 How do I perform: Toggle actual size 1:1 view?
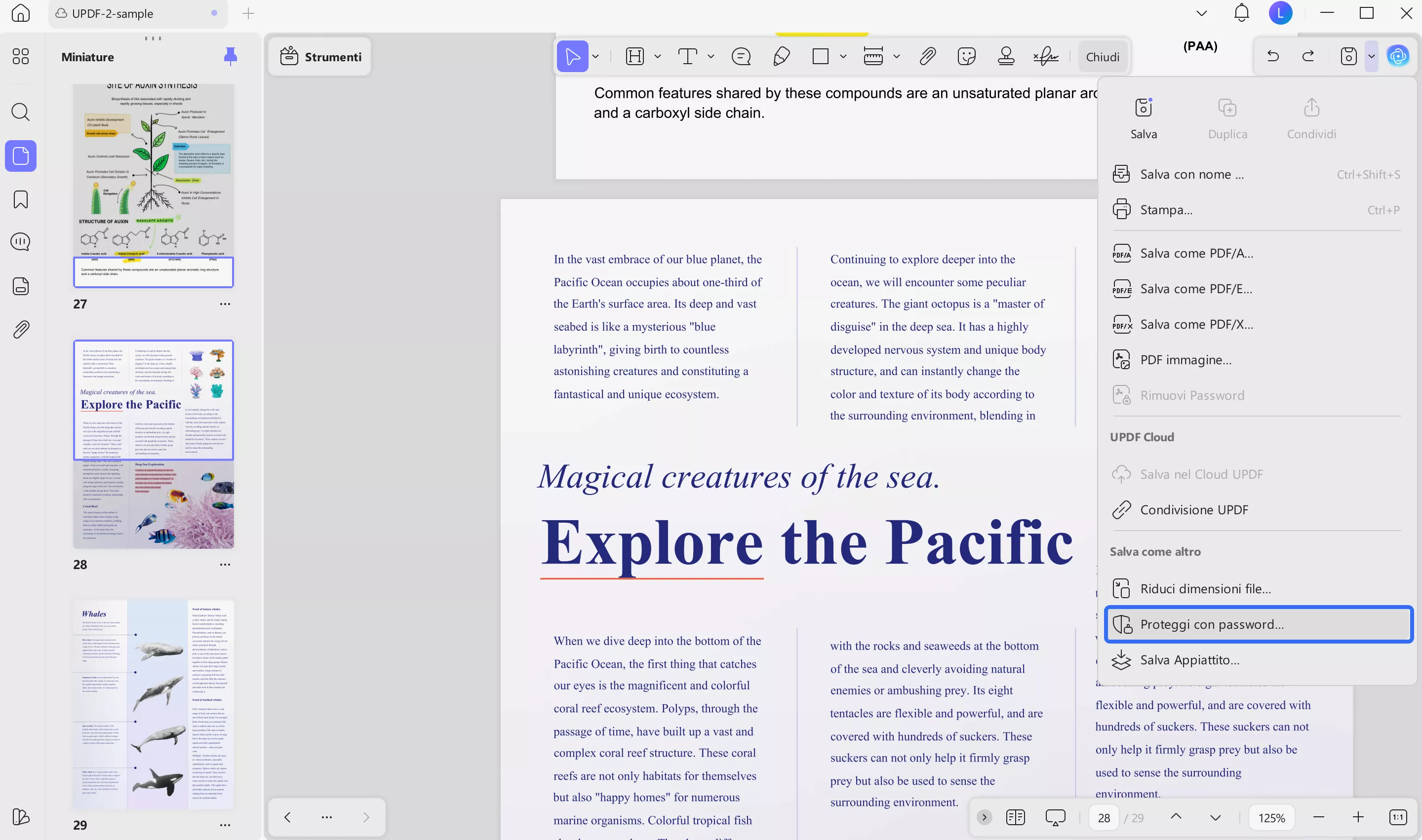tap(1398, 817)
